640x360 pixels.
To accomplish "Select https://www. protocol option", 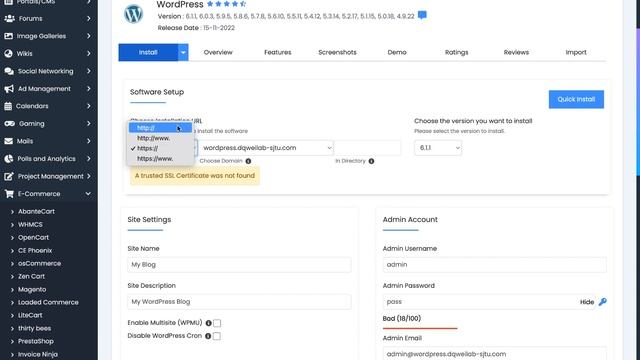I will [x=160, y=158].
